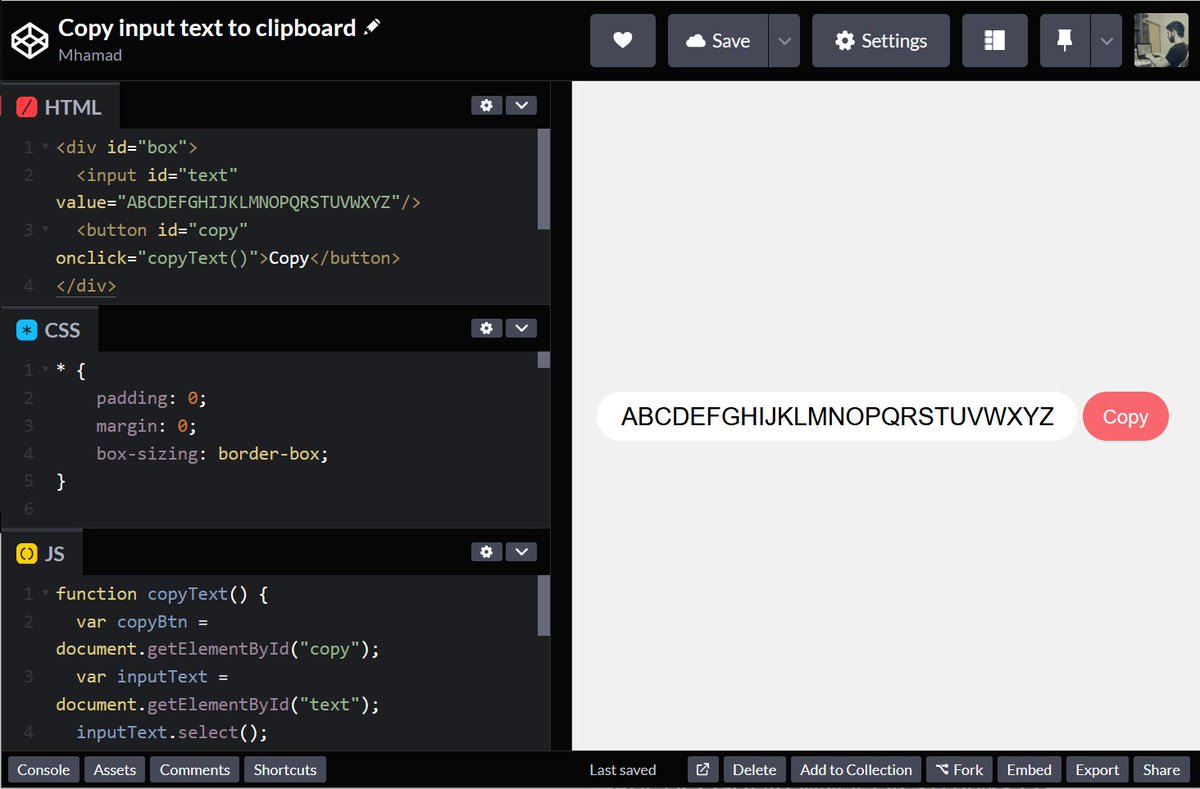Click the user profile avatar
Viewport: 1200px width, 789px height.
(1160, 40)
